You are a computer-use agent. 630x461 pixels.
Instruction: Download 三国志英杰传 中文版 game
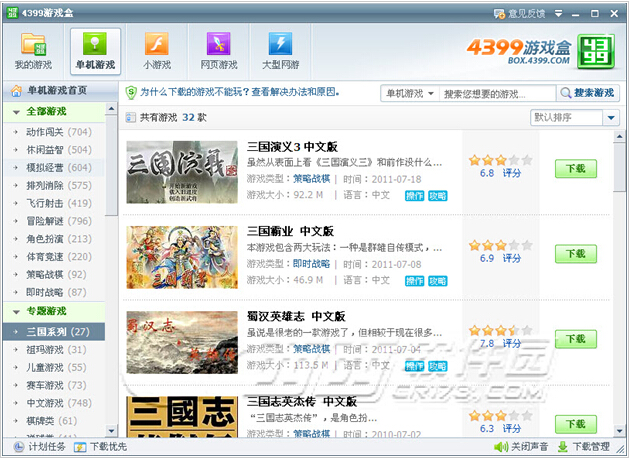(x=575, y=424)
